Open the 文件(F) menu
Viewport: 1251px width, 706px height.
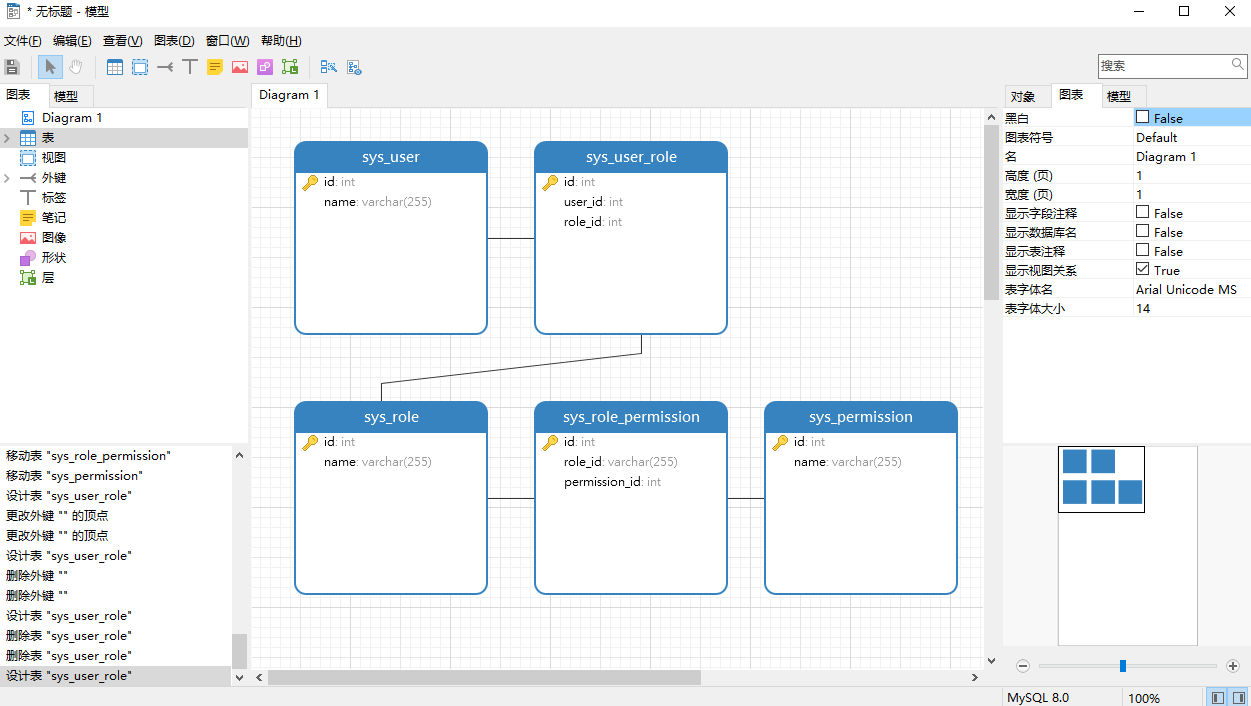[x=22, y=41]
